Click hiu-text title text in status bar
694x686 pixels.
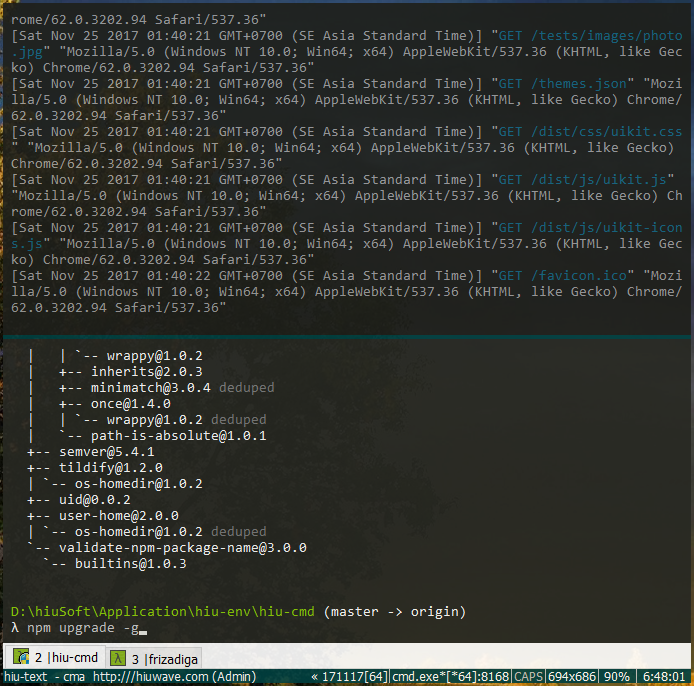(x=26, y=677)
